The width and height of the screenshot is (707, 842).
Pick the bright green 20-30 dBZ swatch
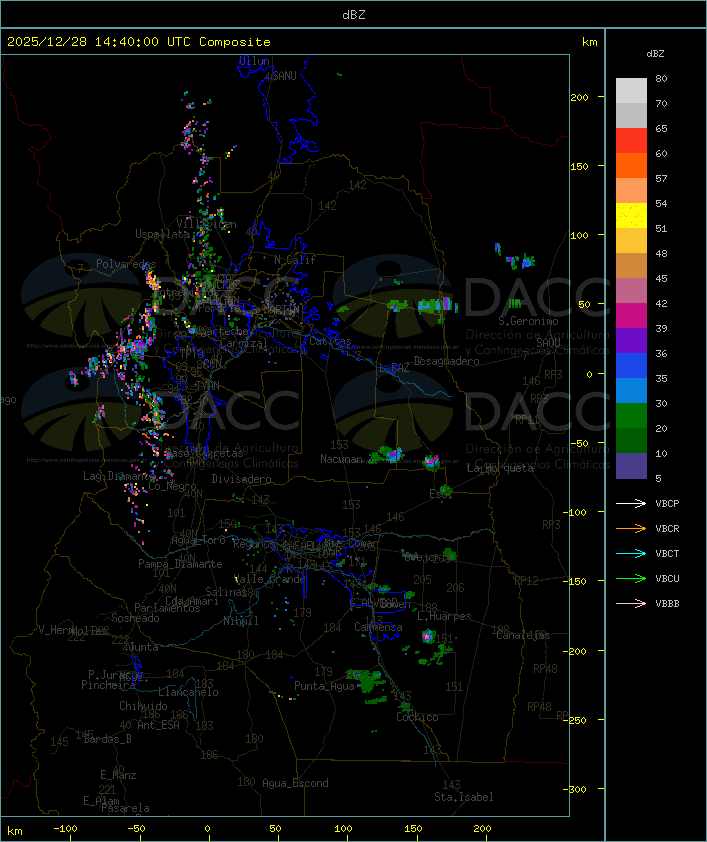coord(631,416)
